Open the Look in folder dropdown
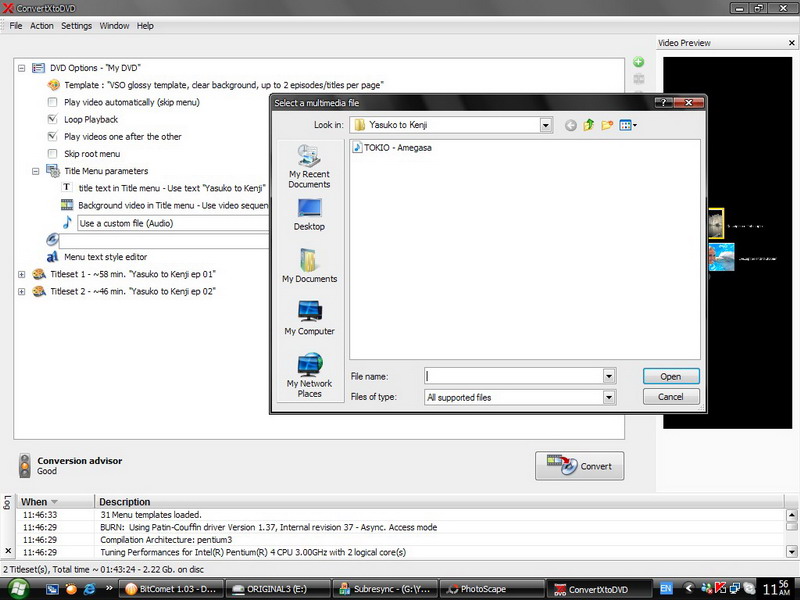 click(545, 125)
